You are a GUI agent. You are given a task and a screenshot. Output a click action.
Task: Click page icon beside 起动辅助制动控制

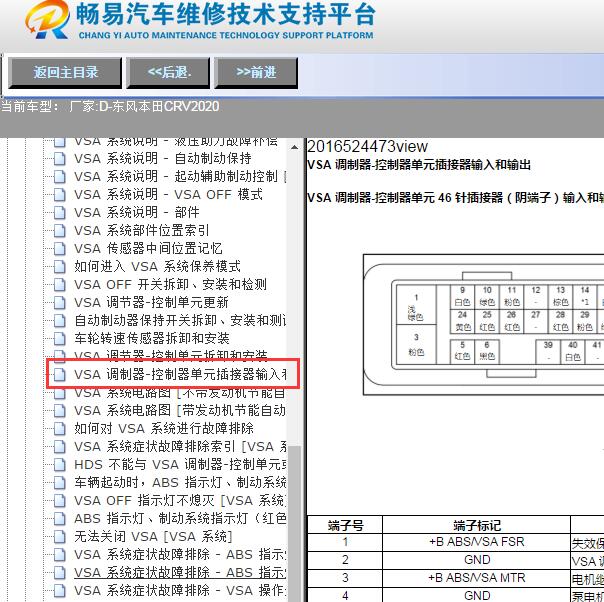60,176
